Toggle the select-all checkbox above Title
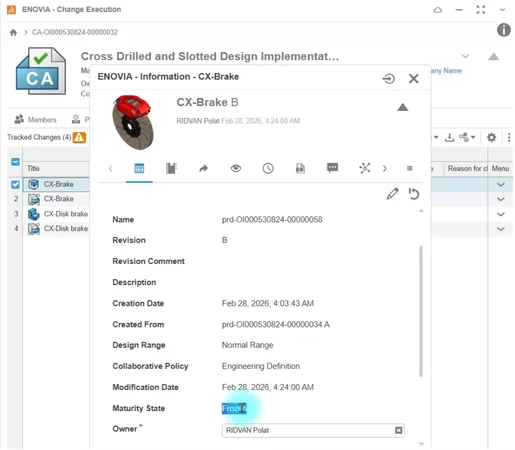 [15, 162]
